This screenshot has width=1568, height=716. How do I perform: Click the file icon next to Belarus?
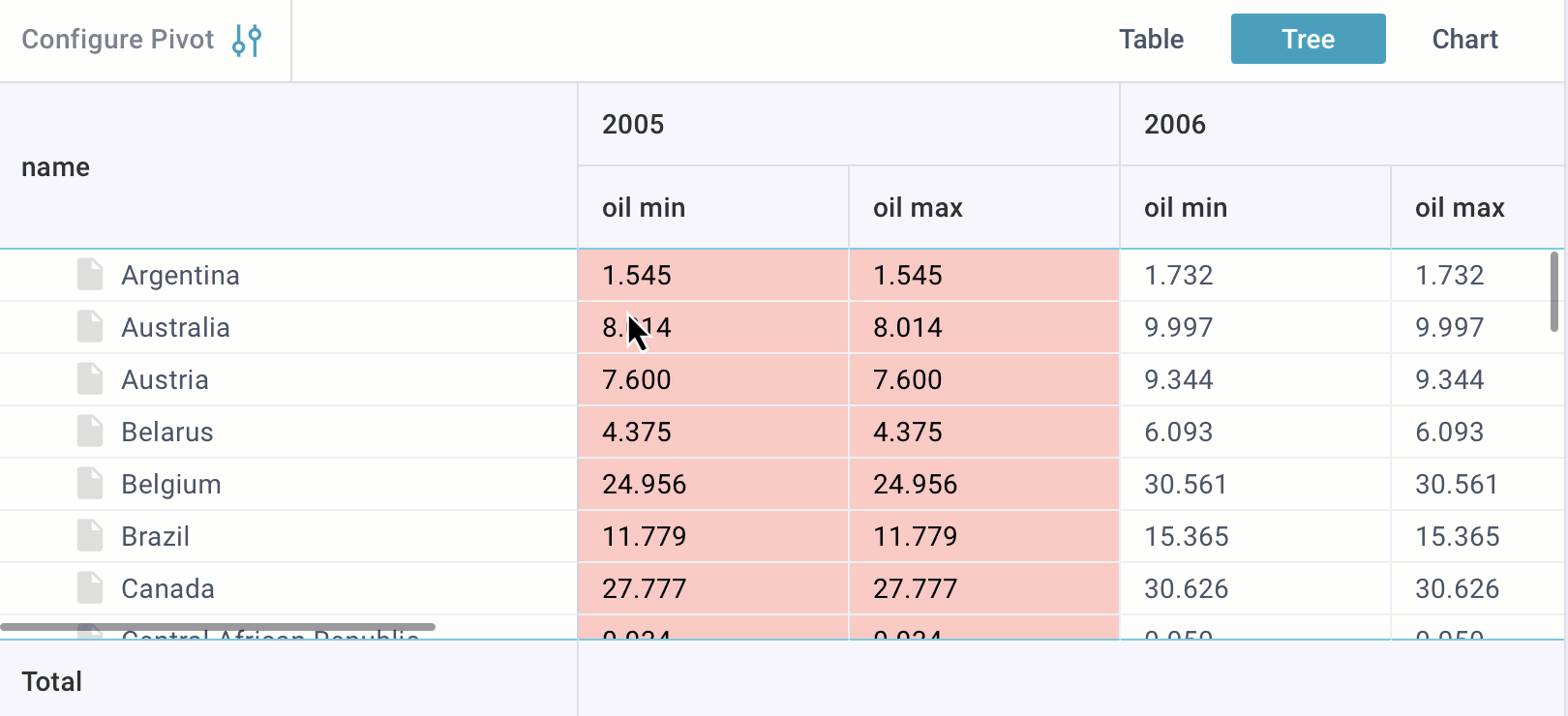pos(90,432)
